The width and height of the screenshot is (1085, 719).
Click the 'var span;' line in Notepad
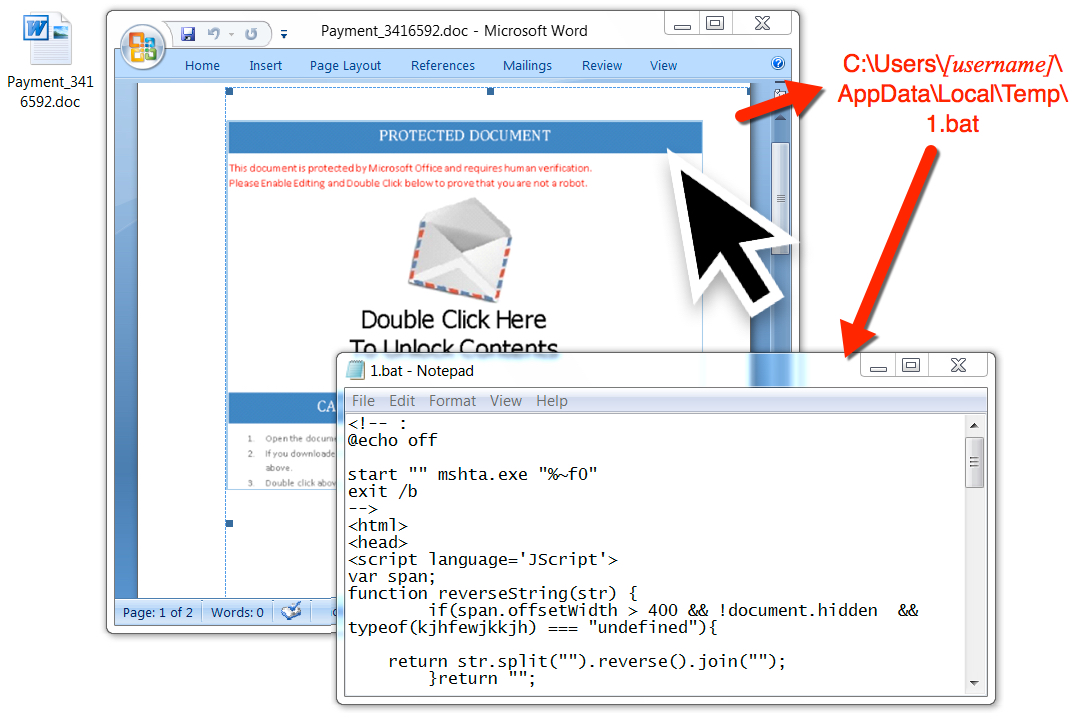coord(392,576)
